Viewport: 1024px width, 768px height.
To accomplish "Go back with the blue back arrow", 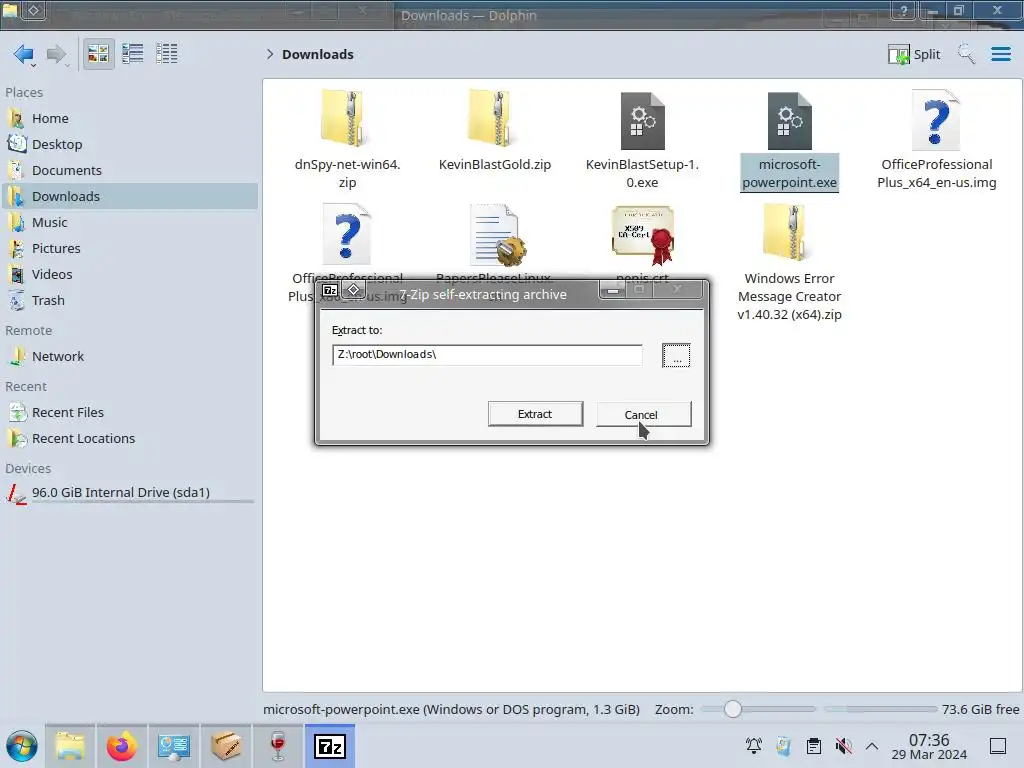I will pyautogui.click(x=24, y=54).
